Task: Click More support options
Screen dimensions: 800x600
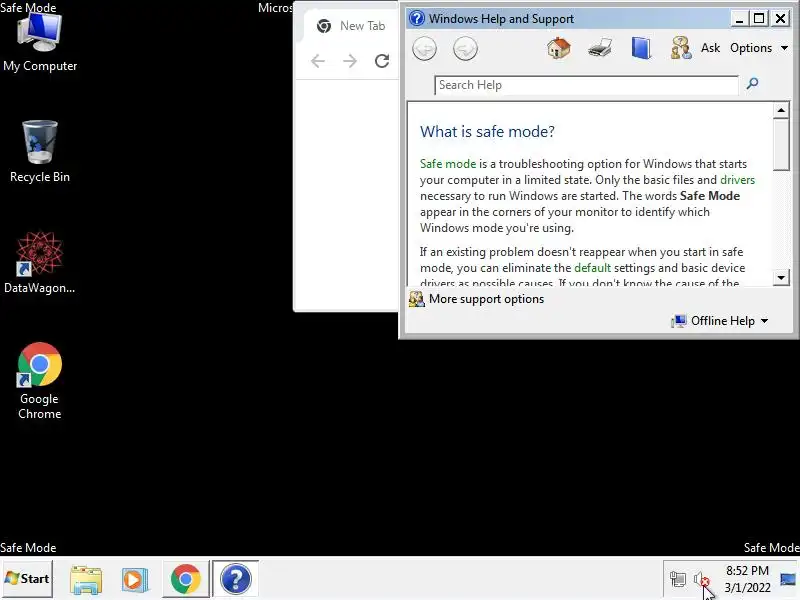Action: point(486,299)
